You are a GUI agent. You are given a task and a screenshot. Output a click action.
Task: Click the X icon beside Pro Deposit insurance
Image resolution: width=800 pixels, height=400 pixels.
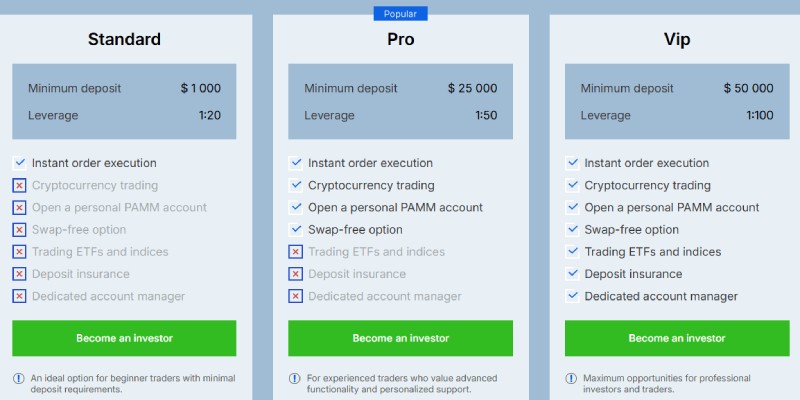pos(295,274)
